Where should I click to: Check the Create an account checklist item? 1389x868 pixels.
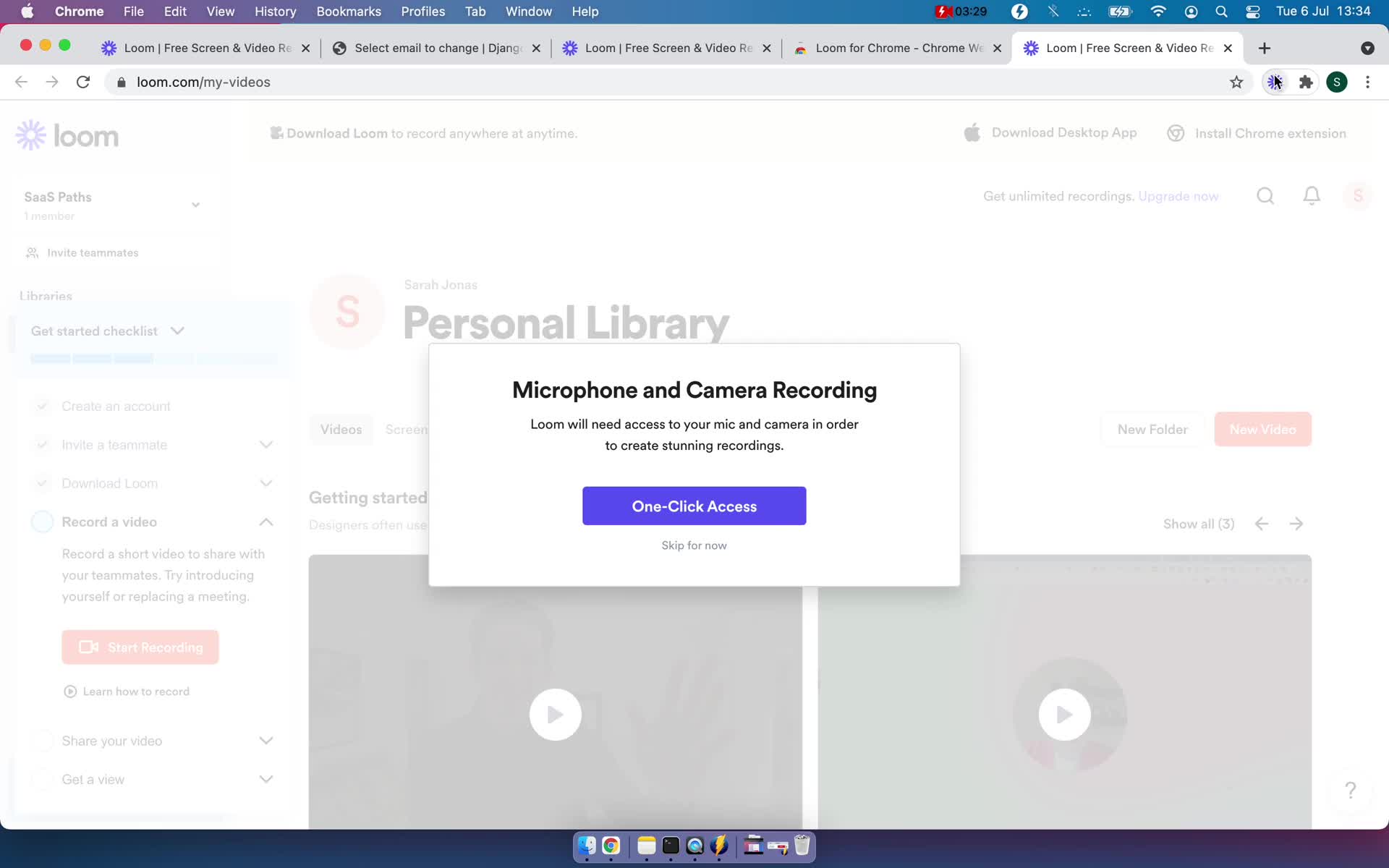coord(116,405)
